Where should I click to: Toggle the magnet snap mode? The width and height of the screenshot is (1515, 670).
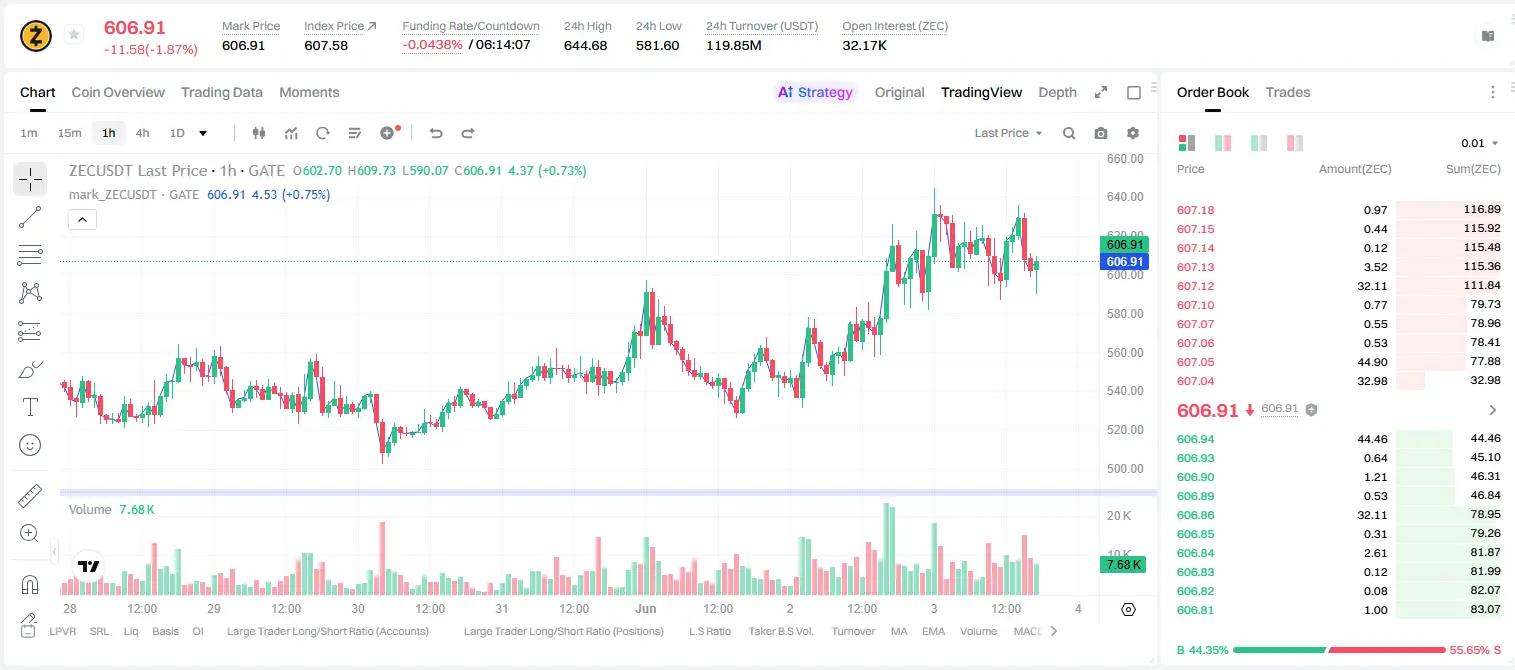[x=30, y=584]
